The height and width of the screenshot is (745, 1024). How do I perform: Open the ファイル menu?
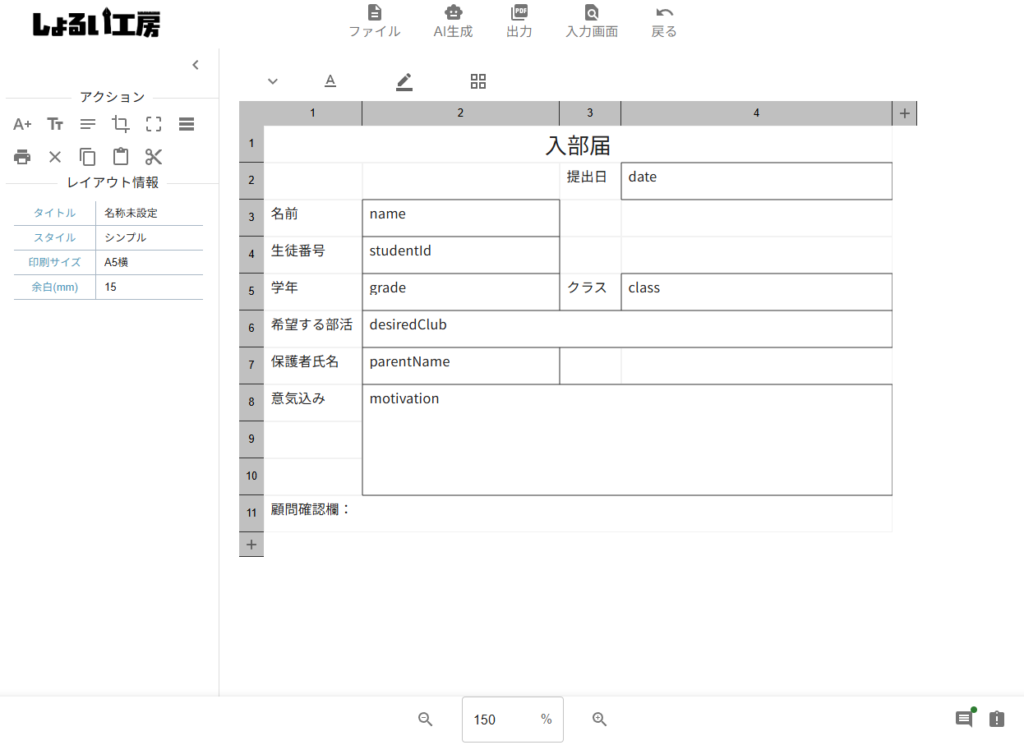tap(374, 21)
